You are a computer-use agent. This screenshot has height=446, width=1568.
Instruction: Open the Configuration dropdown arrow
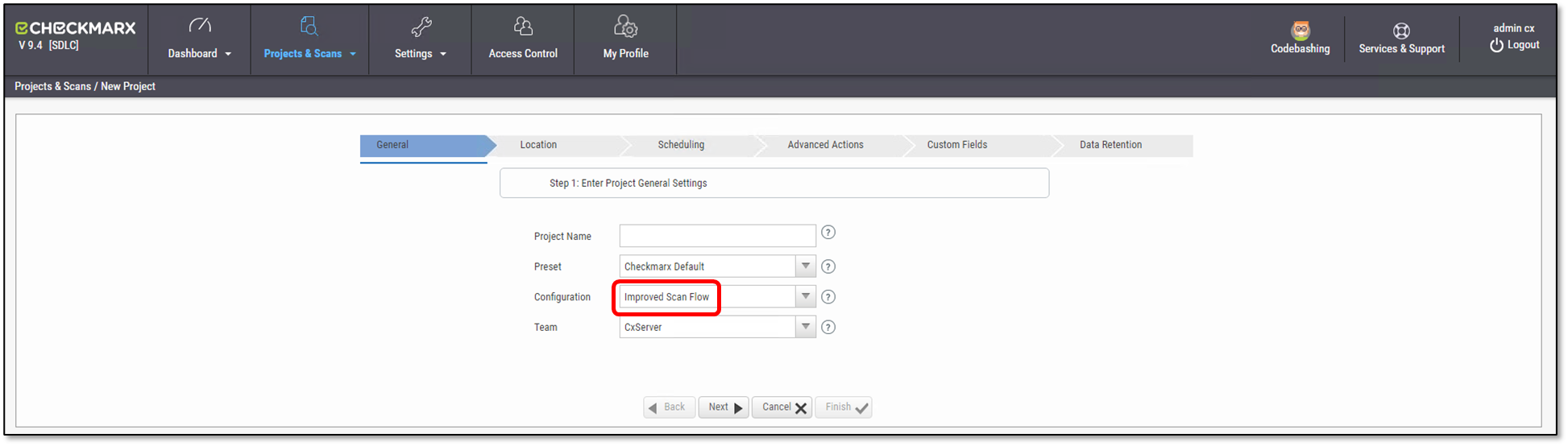tap(805, 296)
